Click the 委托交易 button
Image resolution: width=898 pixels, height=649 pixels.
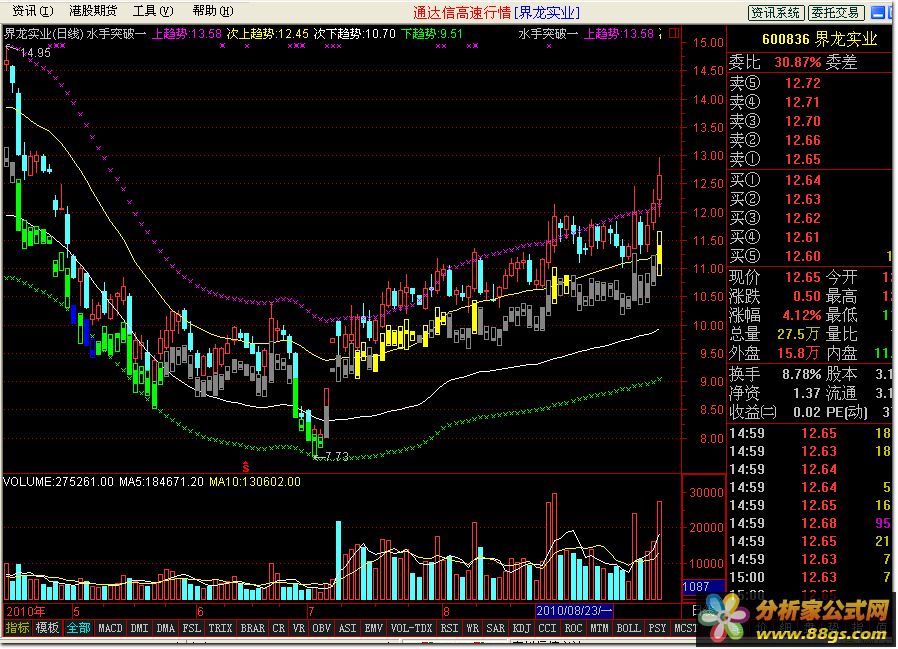(836, 13)
